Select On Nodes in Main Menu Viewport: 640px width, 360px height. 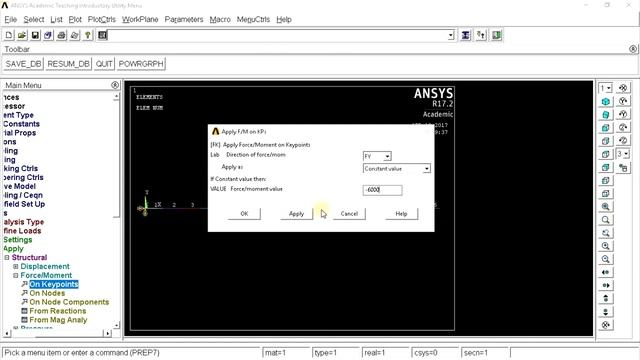tap(47, 293)
